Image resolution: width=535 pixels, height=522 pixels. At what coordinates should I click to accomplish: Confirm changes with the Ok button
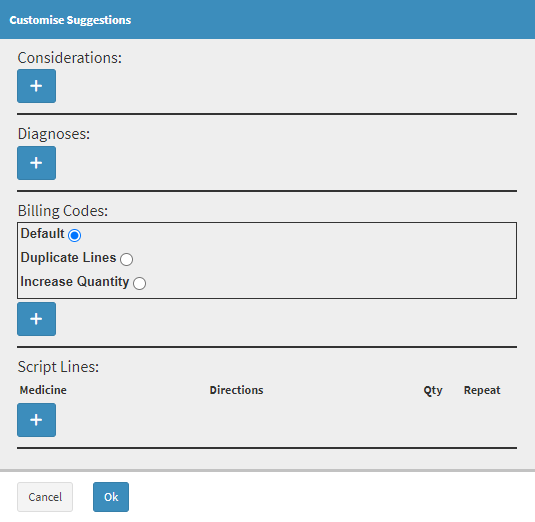[111, 497]
